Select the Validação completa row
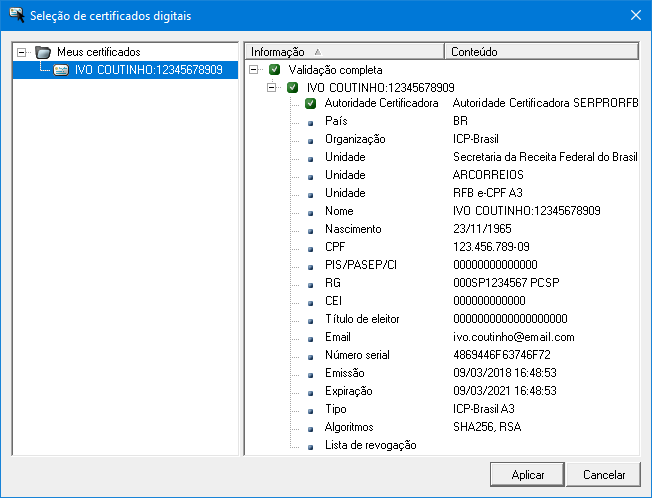 335,70
